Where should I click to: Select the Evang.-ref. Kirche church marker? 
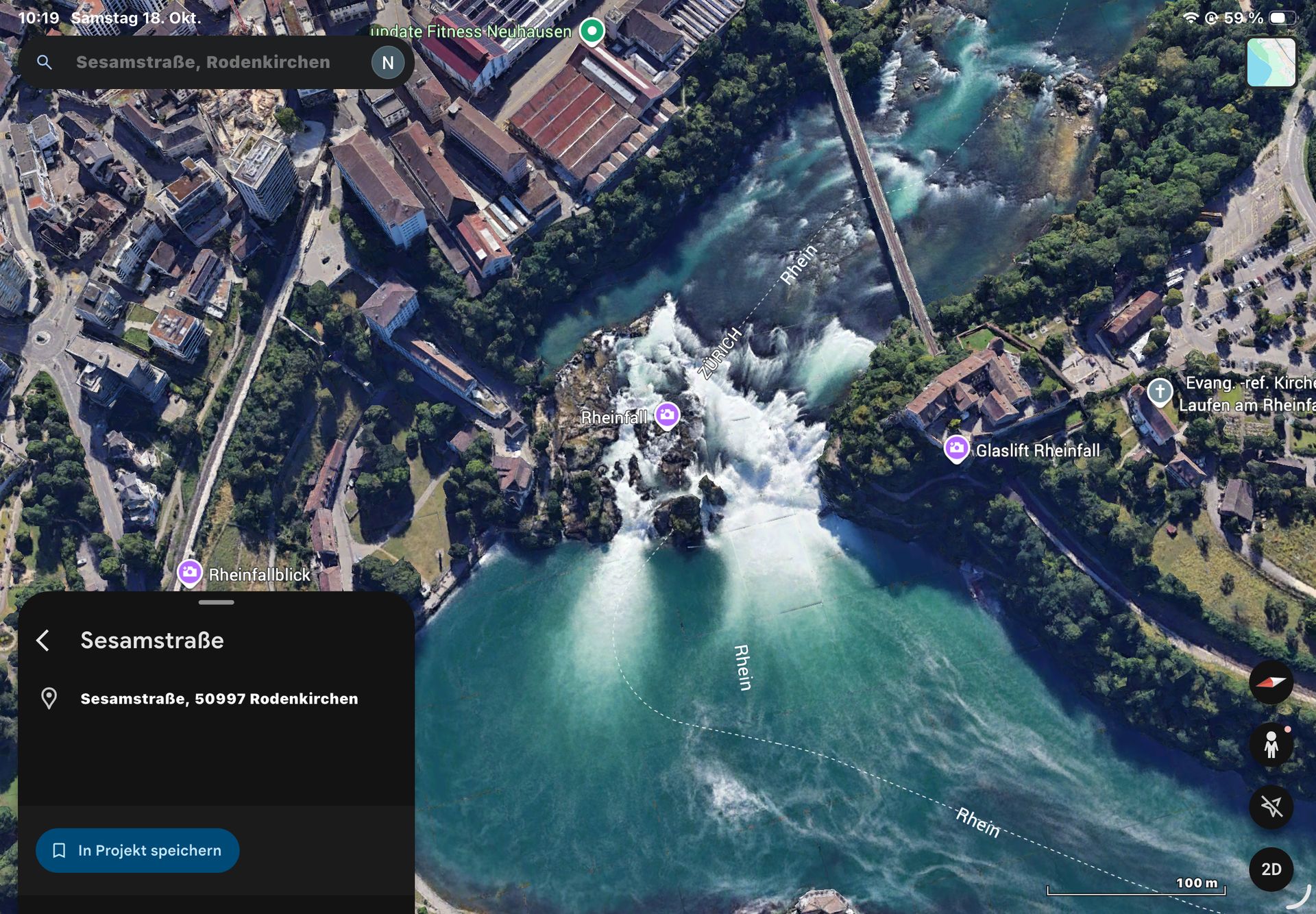tap(1160, 392)
